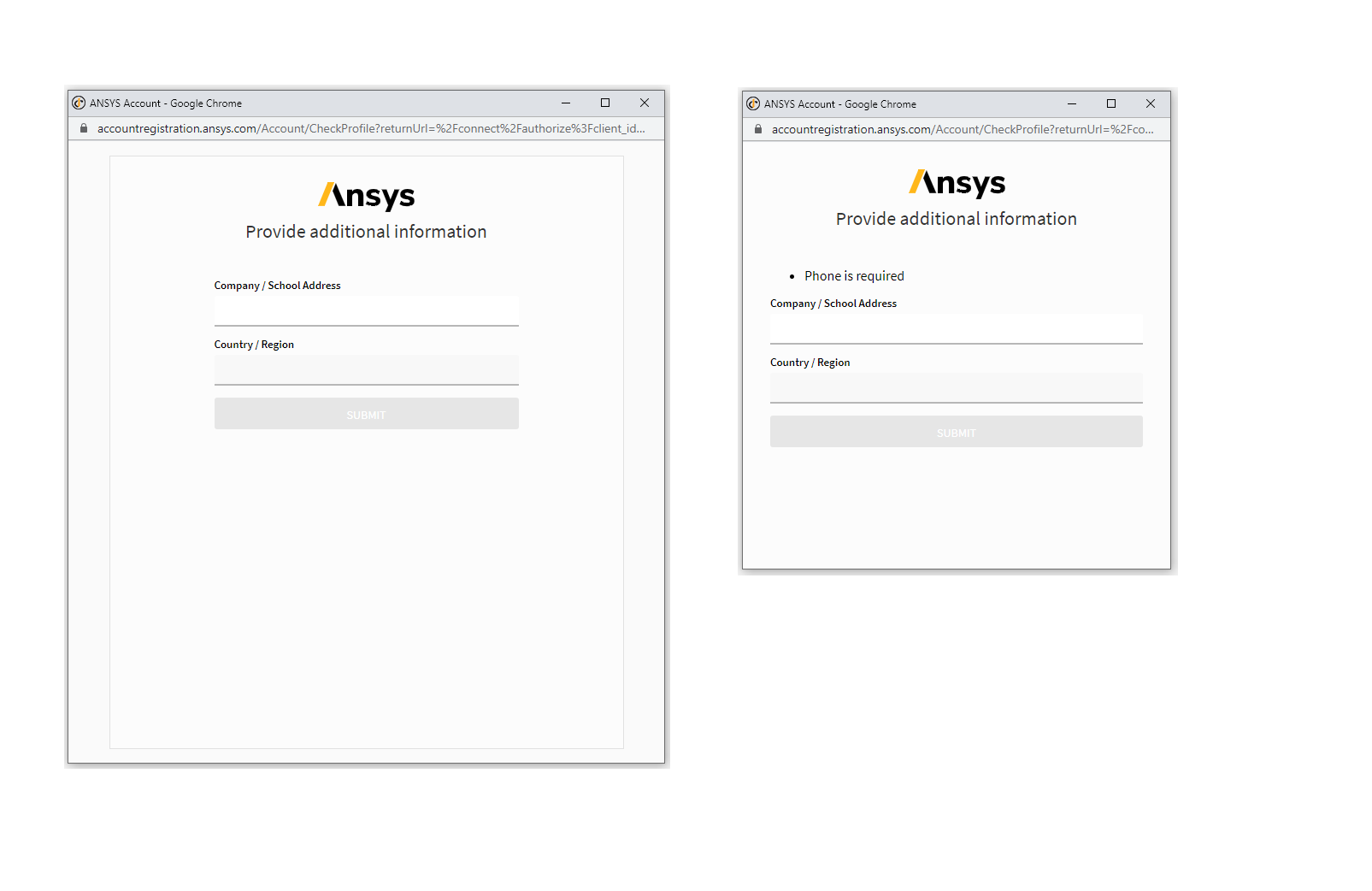
Task: Click Company / School Address field in right window
Action: tap(956, 329)
